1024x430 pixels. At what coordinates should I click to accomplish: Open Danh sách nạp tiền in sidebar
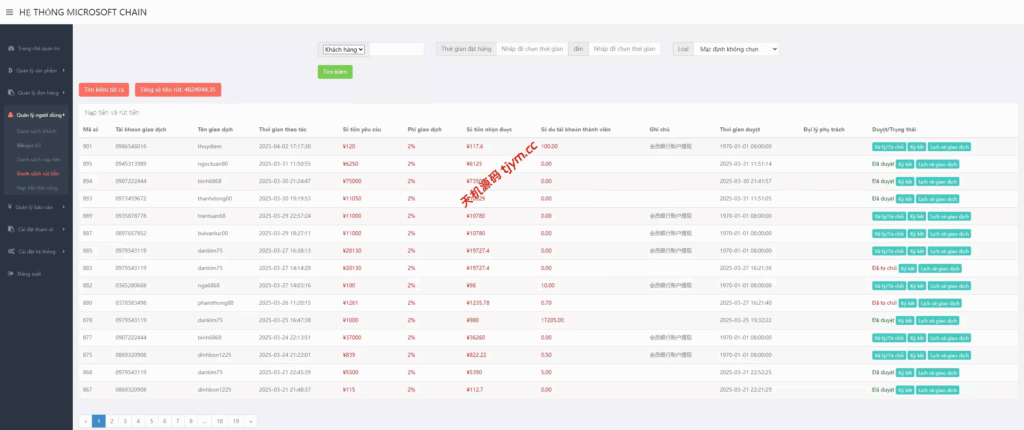point(38,159)
